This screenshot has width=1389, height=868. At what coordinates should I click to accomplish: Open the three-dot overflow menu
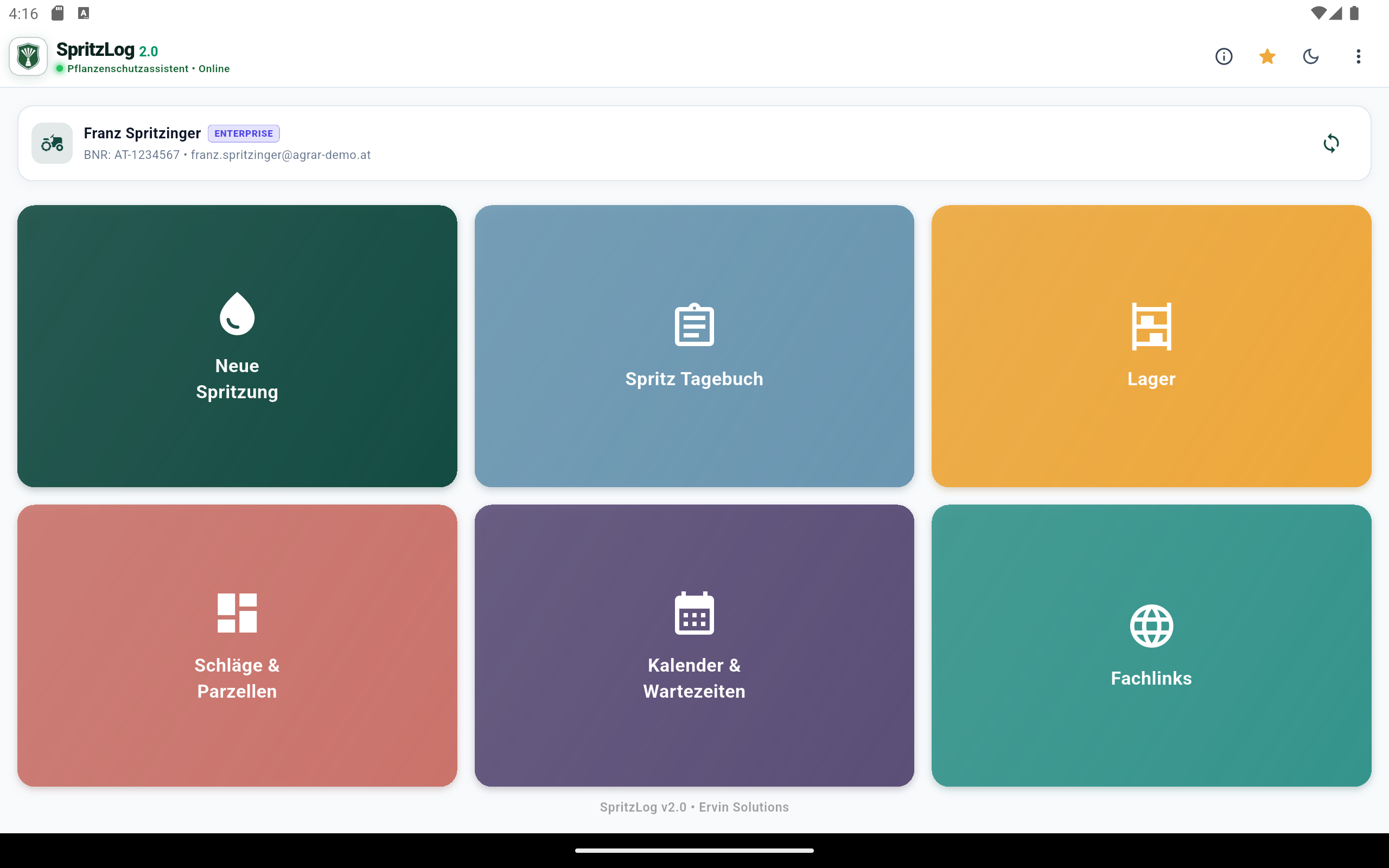(1358, 56)
